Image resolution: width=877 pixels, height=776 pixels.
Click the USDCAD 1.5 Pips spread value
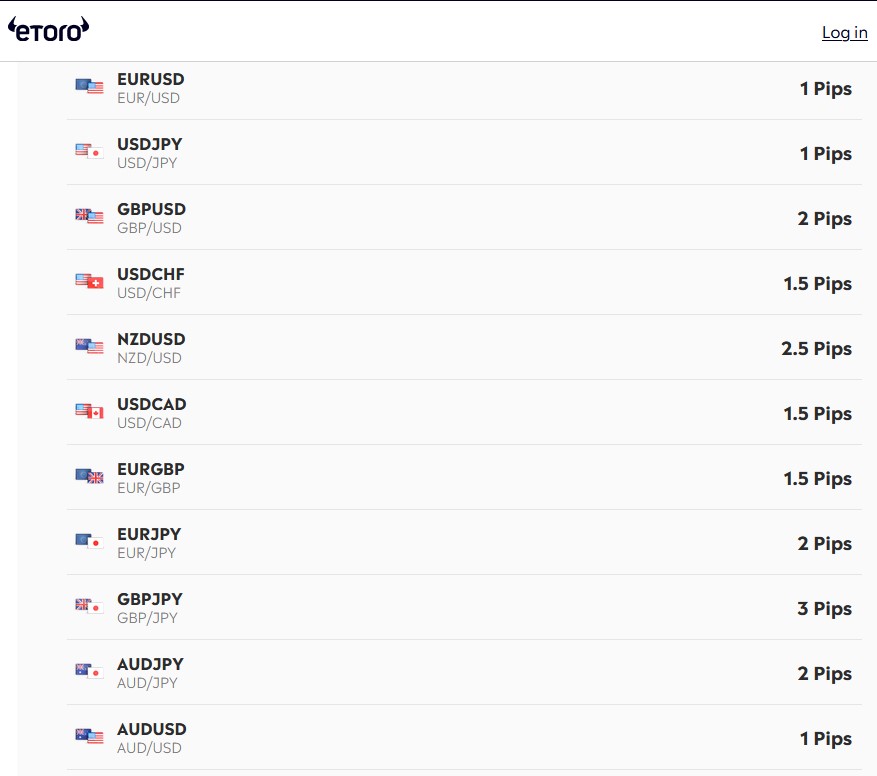click(x=818, y=414)
